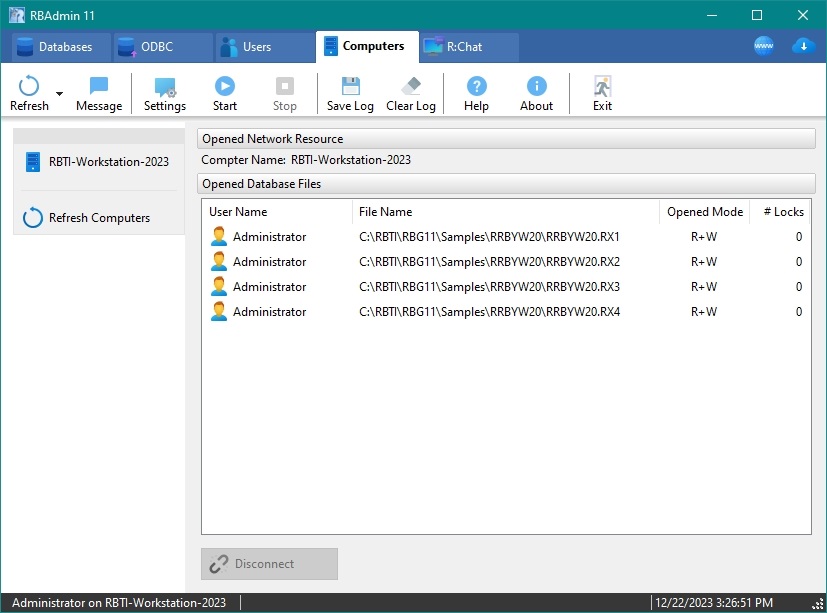Open Settings from the toolbar
The image size is (827, 613).
(165, 93)
